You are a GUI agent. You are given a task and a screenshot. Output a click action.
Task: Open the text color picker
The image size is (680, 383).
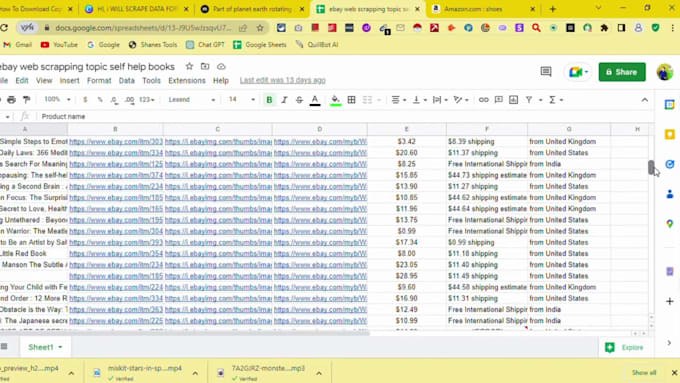(x=315, y=100)
